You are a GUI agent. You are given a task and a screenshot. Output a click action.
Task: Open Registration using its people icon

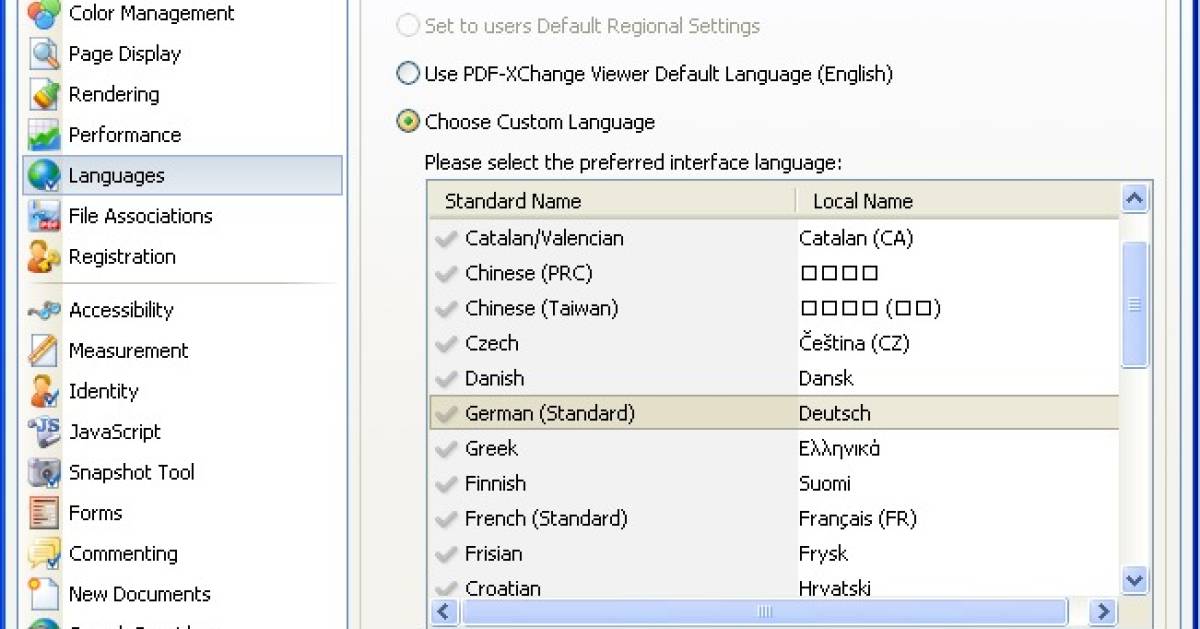point(42,257)
